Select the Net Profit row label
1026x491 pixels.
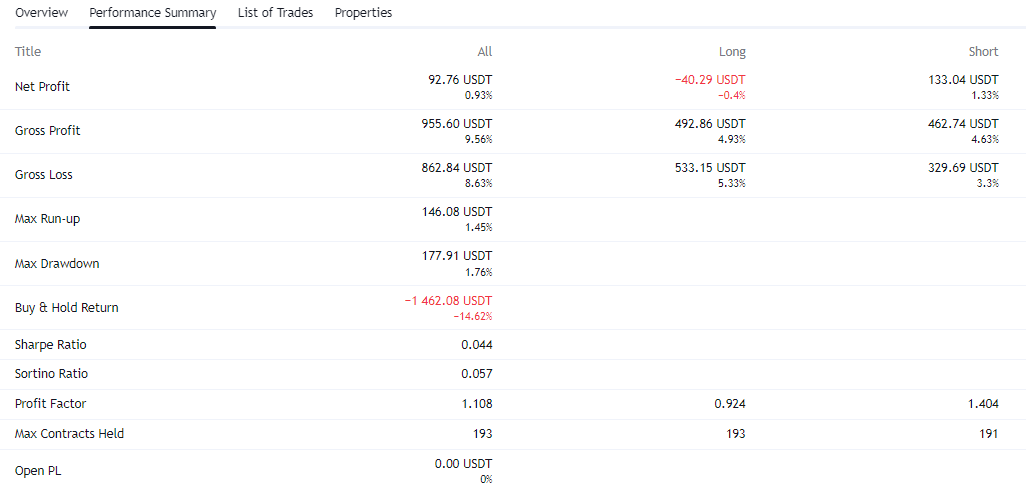(x=42, y=87)
